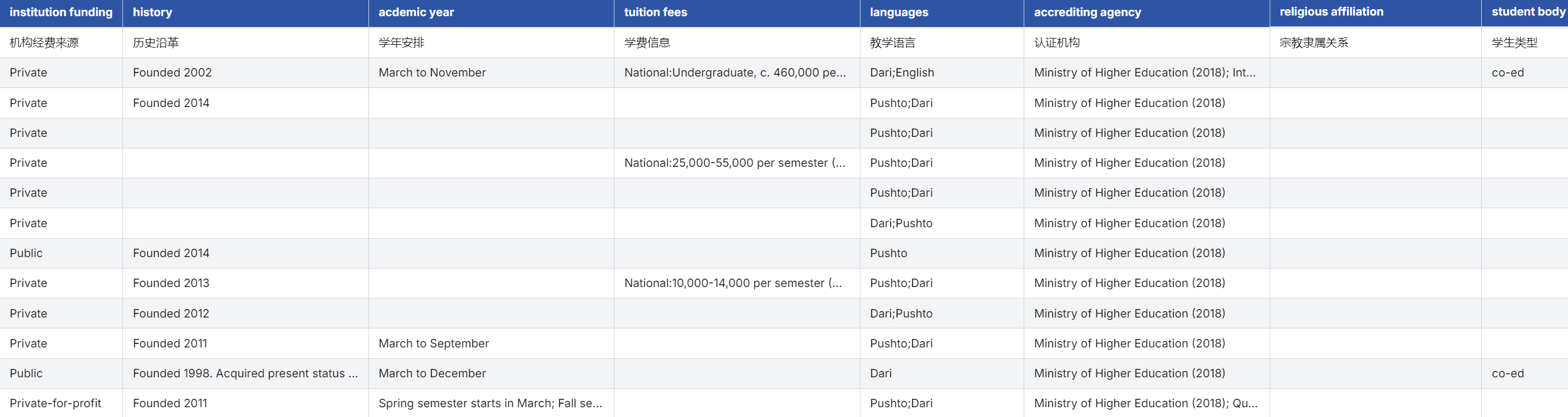Click the "Spring semester starts in March" cell
The image size is (1568, 417).
(490, 403)
